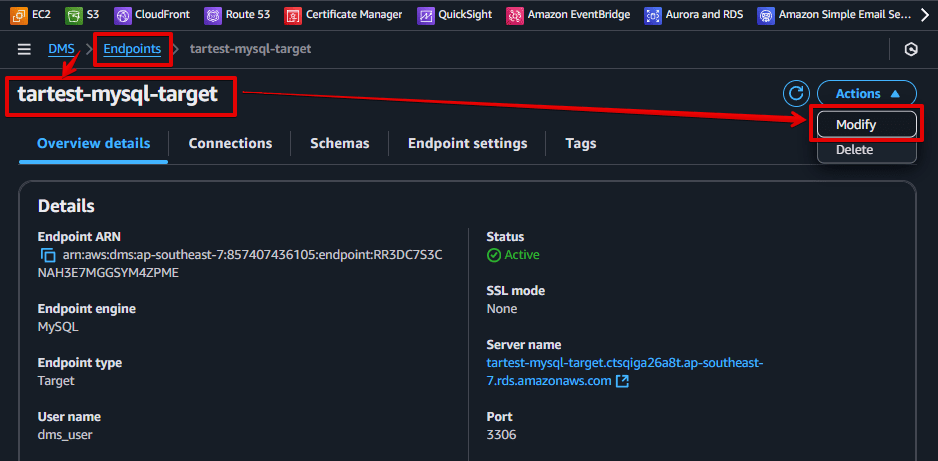
Task: Switch to Connections tab
Action: [x=230, y=144]
